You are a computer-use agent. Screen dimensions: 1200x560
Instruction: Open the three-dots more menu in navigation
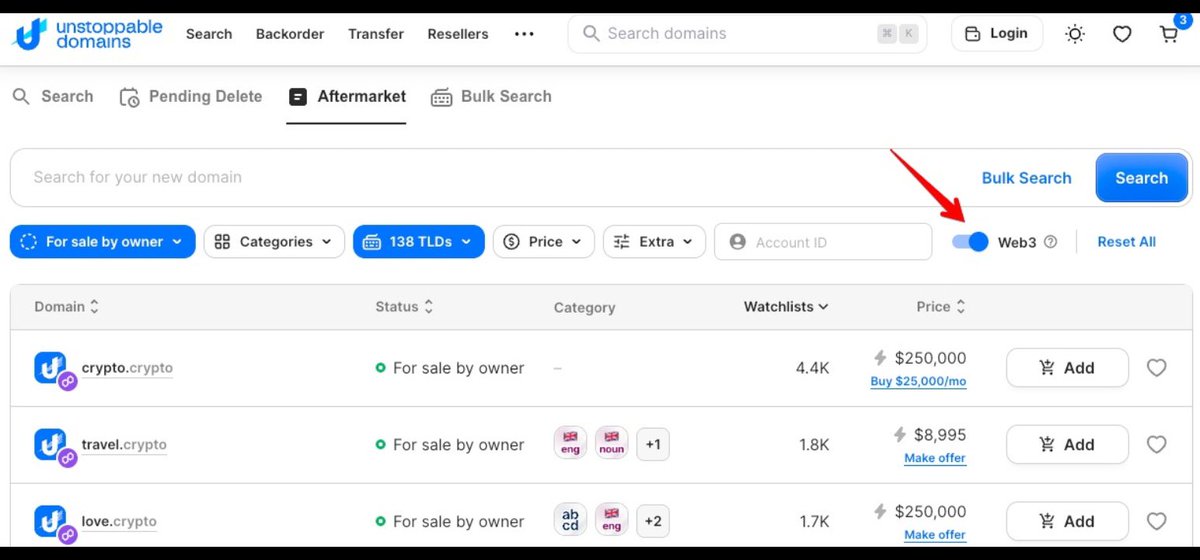tap(524, 34)
